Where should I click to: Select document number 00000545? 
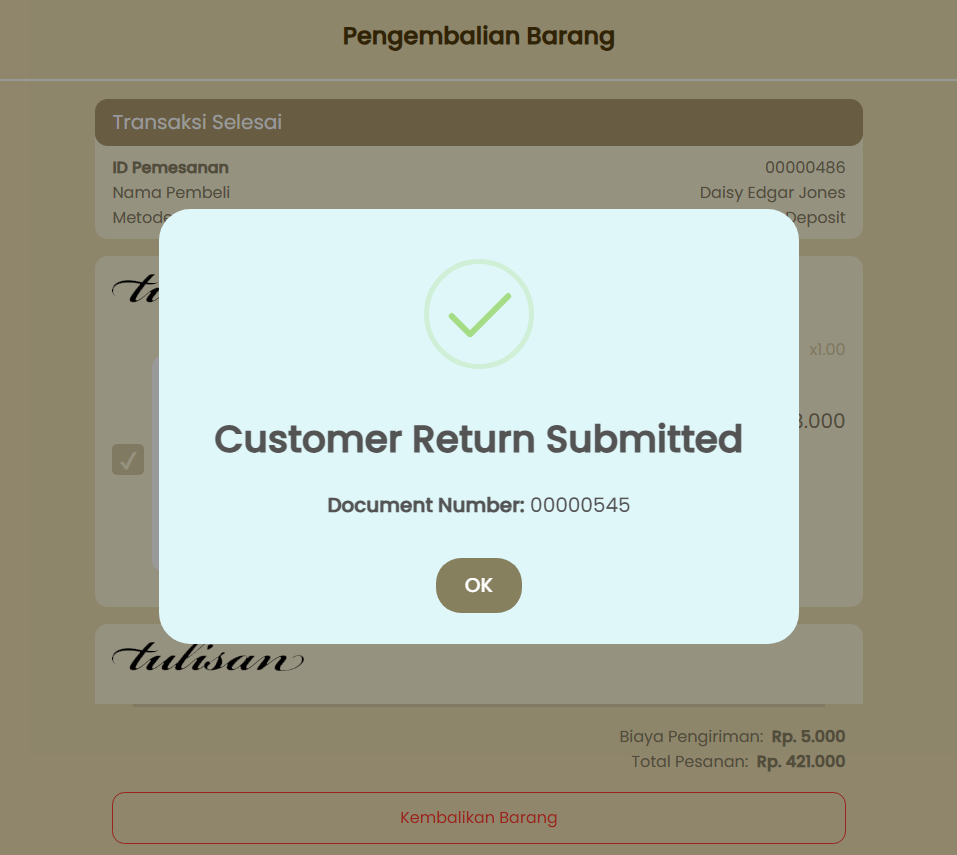tap(580, 505)
